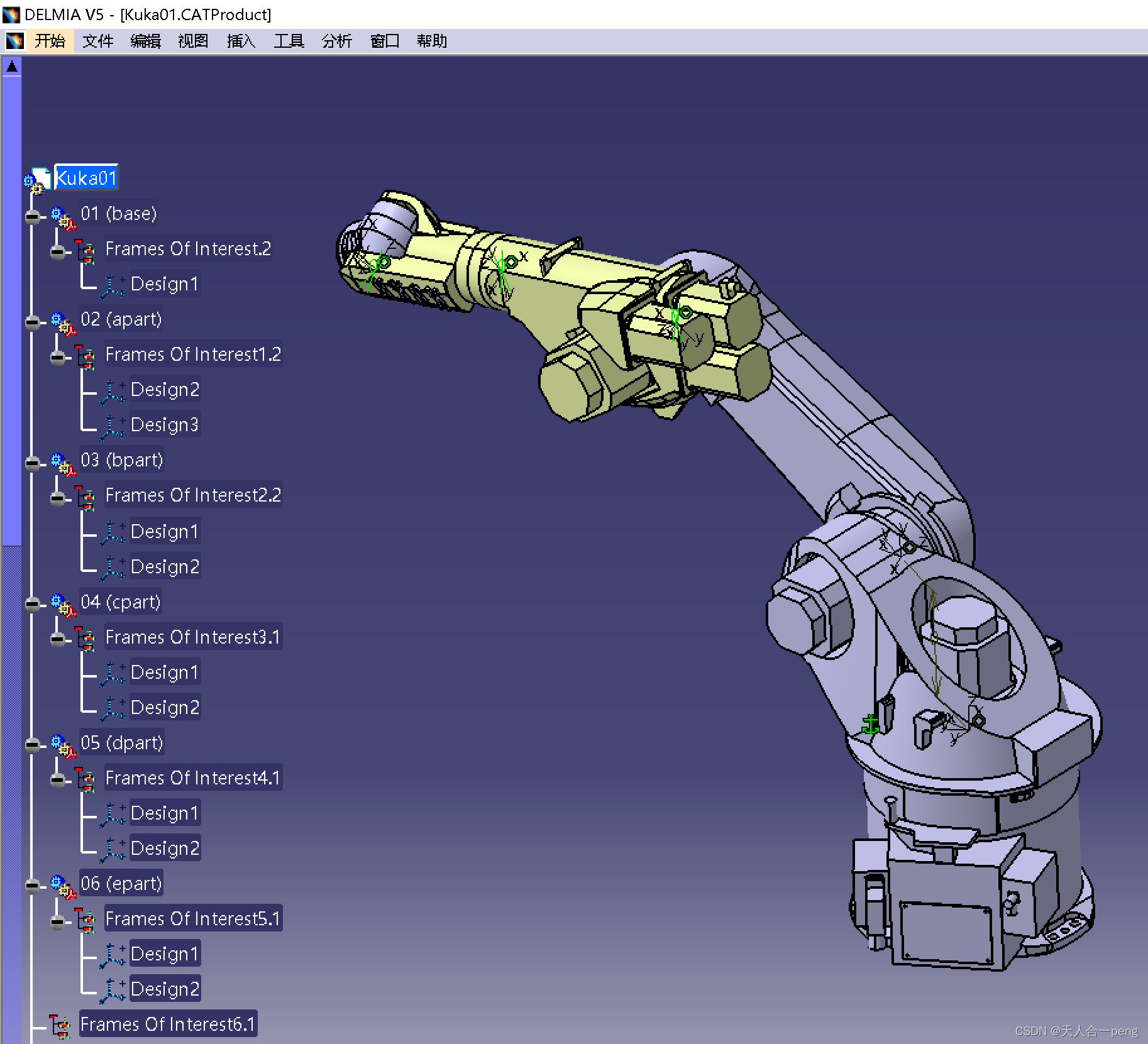Click the Frames Of Interest1.2 frame icon

click(x=86, y=357)
